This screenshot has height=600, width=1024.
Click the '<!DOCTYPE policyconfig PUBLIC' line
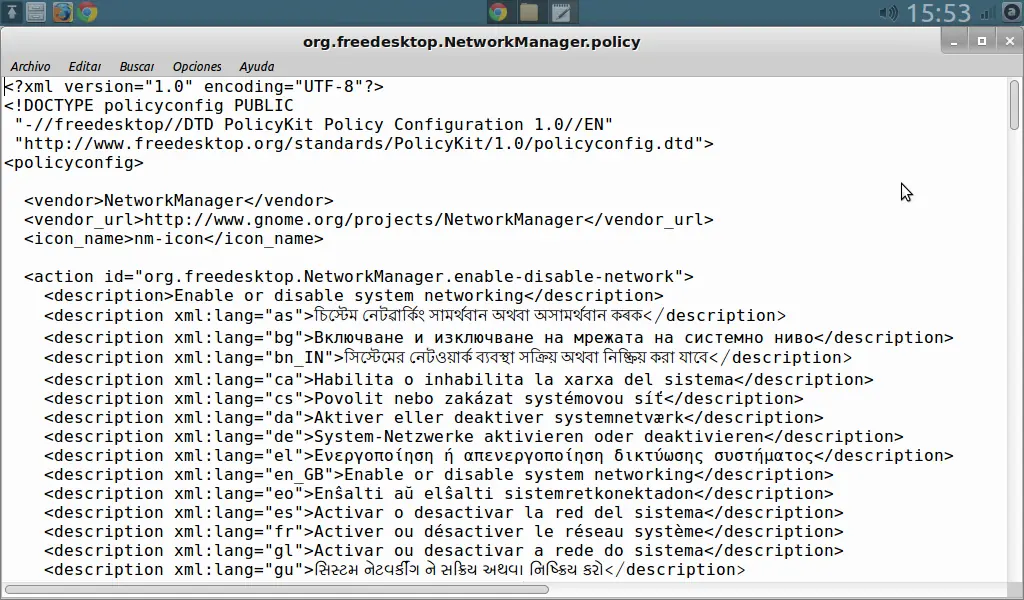coord(149,106)
